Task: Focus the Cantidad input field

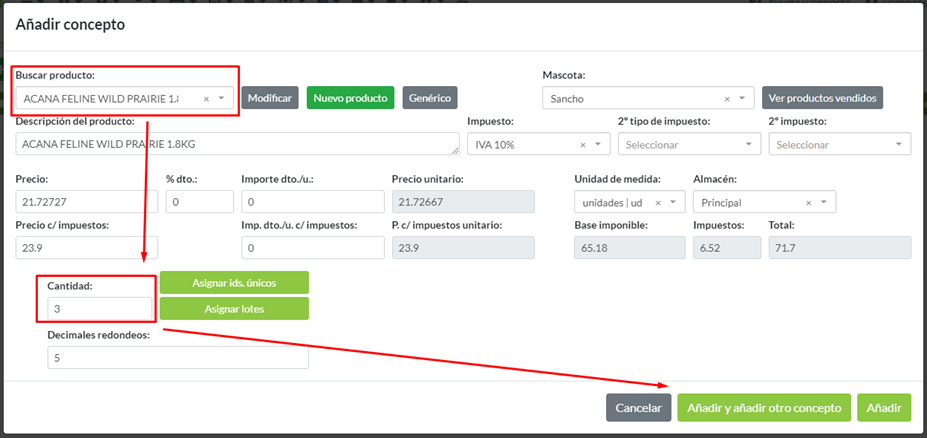Action: [98, 309]
